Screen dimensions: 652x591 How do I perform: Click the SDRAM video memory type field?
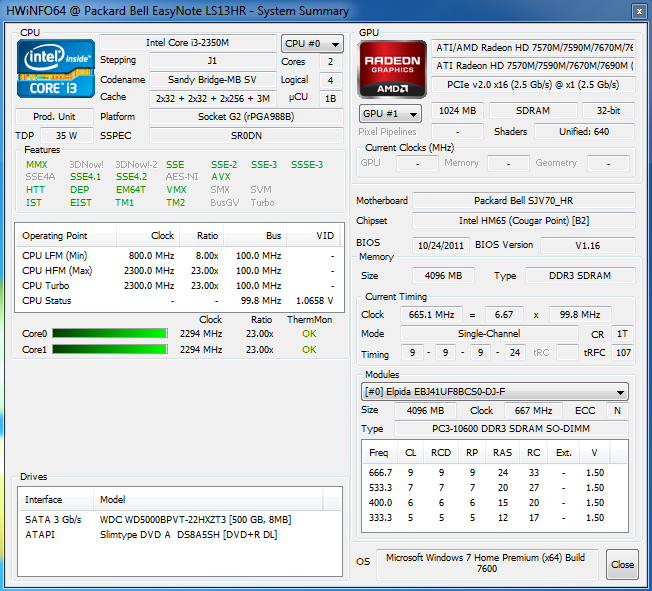point(533,111)
